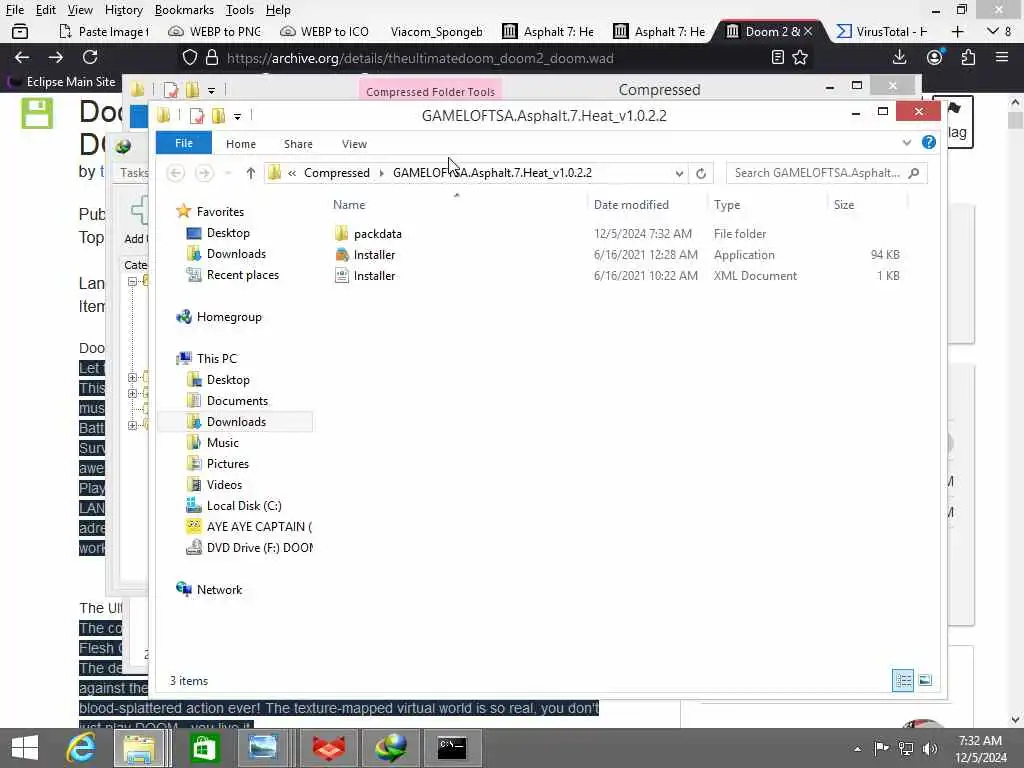Toggle reader view icon
Image resolution: width=1024 pixels, height=768 pixels.
(x=777, y=57)
